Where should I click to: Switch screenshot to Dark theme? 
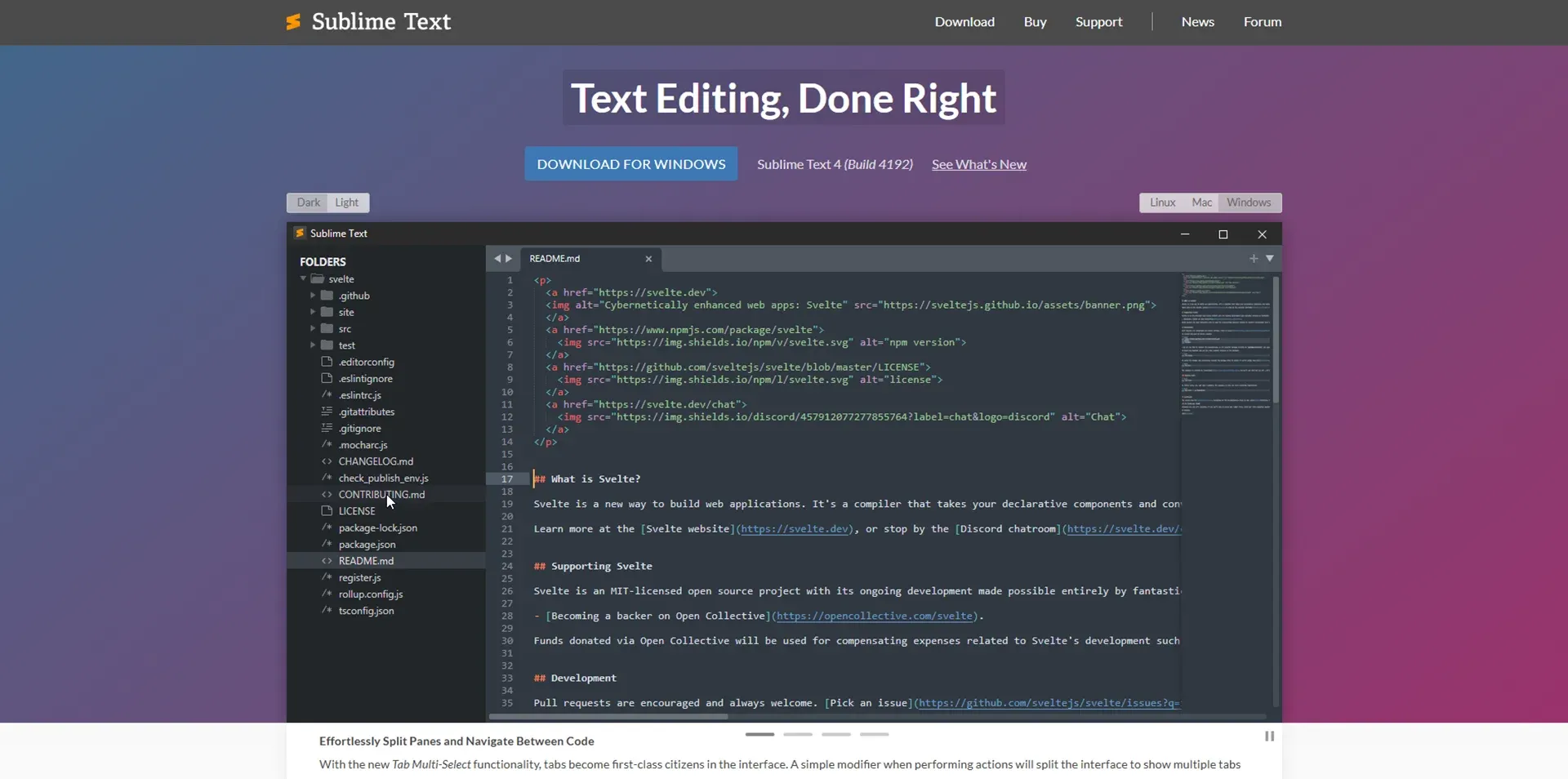coord(308,203)
